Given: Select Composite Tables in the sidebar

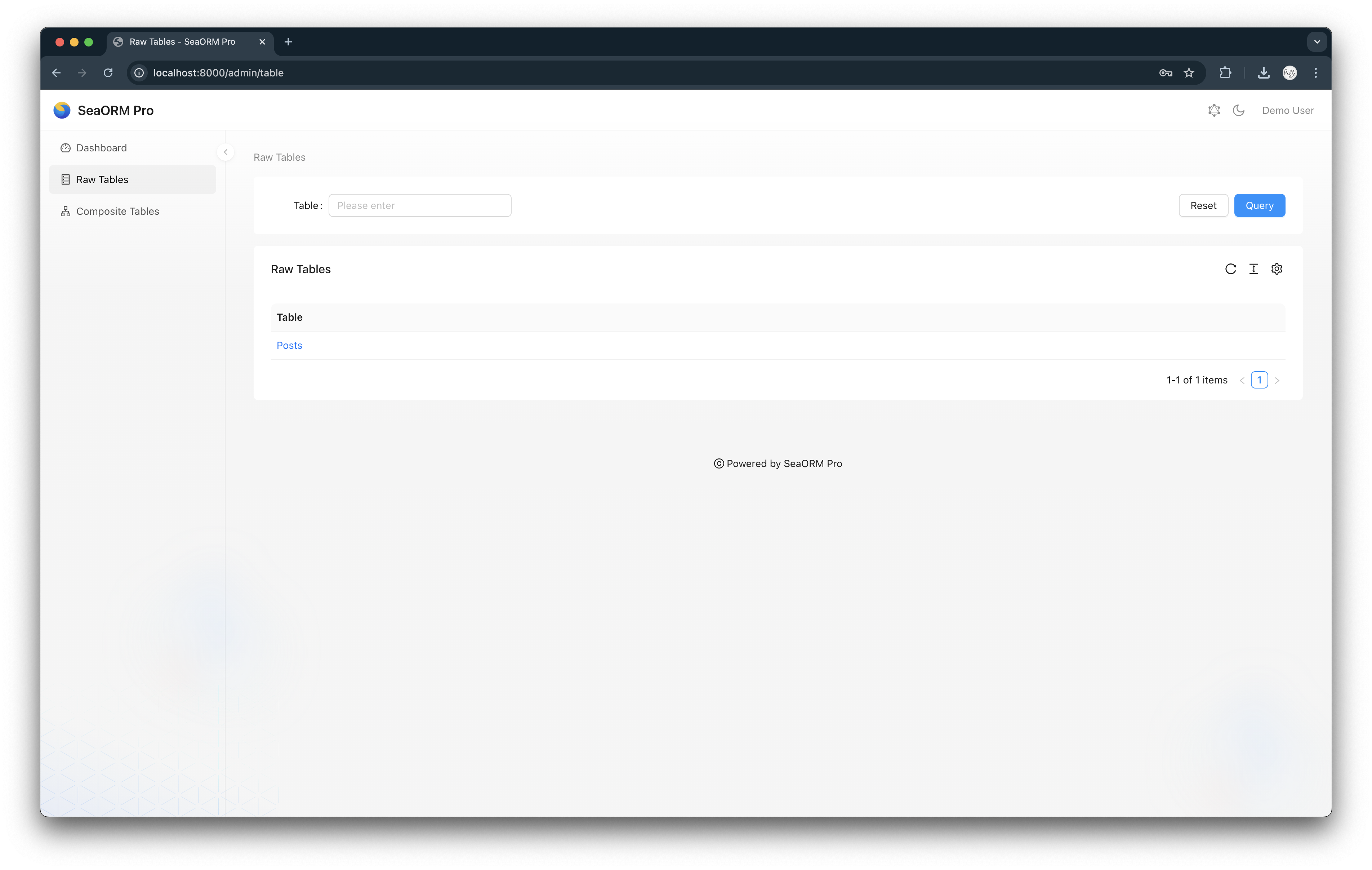Looking at the screenshot, I should click(x=117, y=212).
